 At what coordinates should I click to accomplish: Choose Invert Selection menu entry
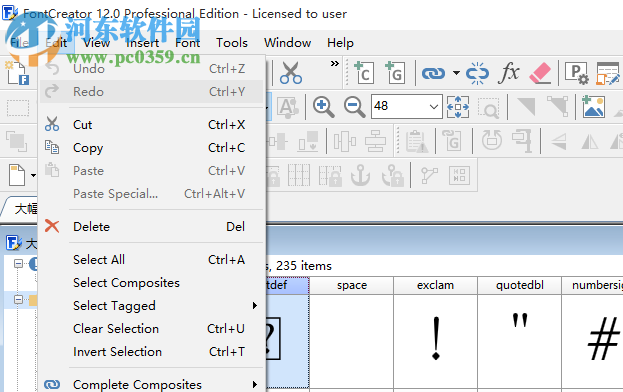tap(151, 352)
